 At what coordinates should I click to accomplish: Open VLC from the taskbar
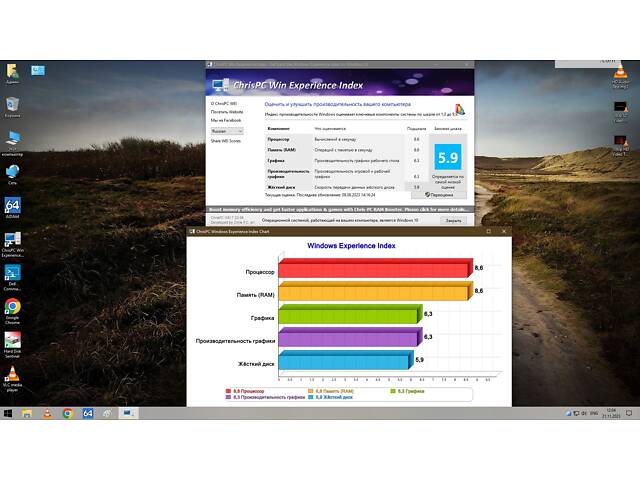click(47, 413)
